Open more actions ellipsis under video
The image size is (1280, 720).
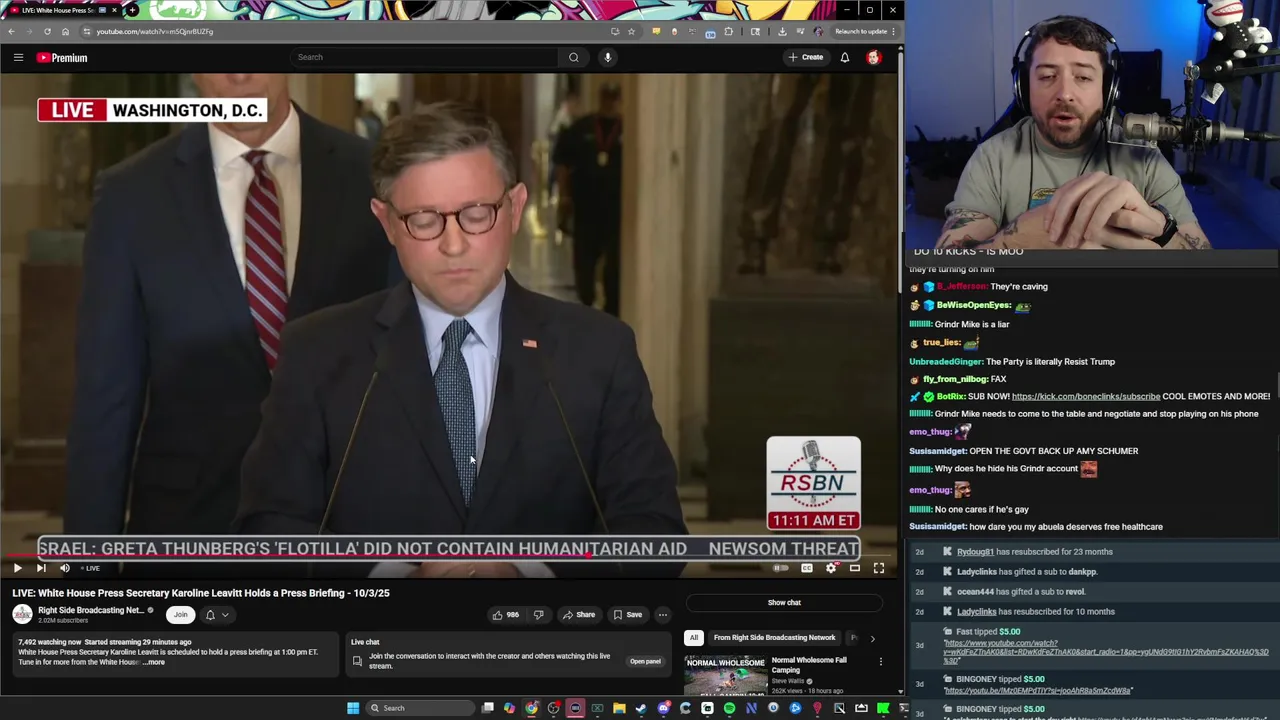(x=662, y=615)
